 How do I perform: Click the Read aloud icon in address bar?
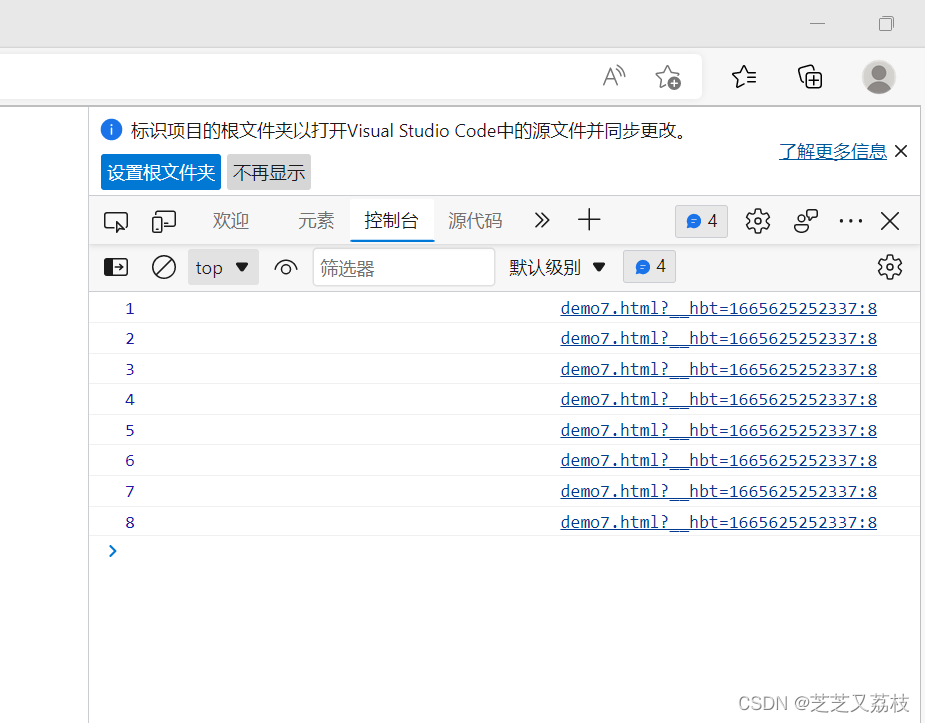[614, 76]
